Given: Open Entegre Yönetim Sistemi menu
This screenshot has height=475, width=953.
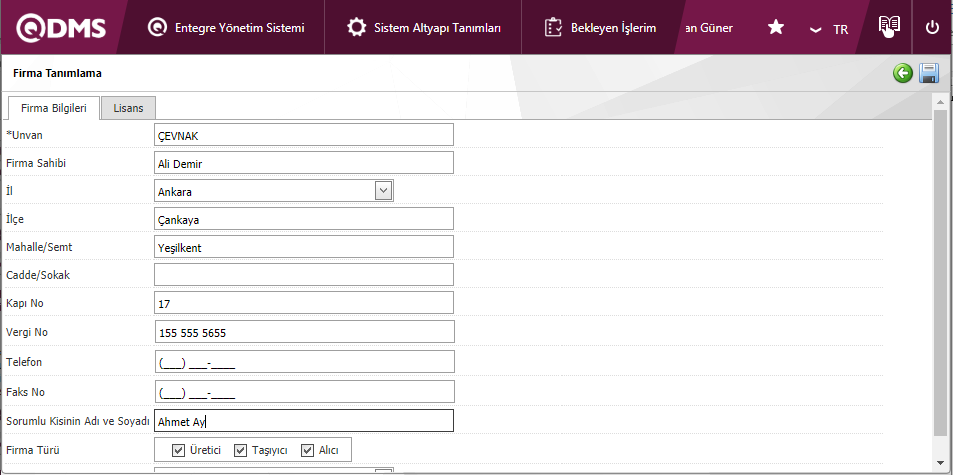Looking at the screenshot, I should [226, 28].
